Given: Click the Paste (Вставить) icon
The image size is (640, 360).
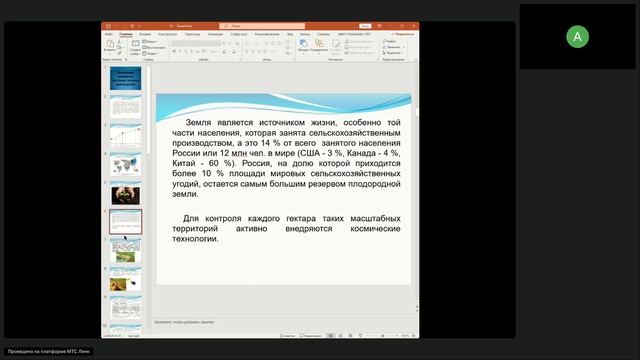Looking at the screenshot, I should point(110,44).
